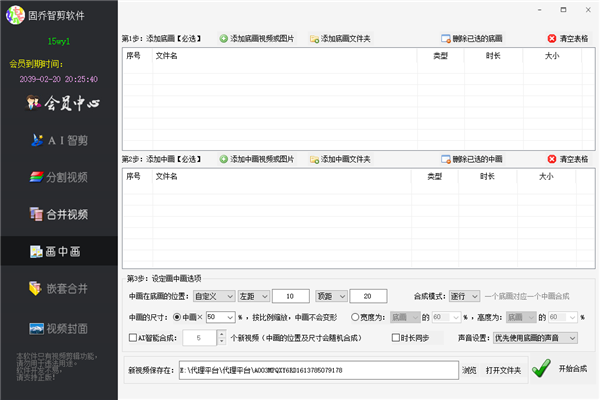Viewport: 600px width, 400px height.
Task: Click the 合并视频 stacked pages icon
Action: 36,214
